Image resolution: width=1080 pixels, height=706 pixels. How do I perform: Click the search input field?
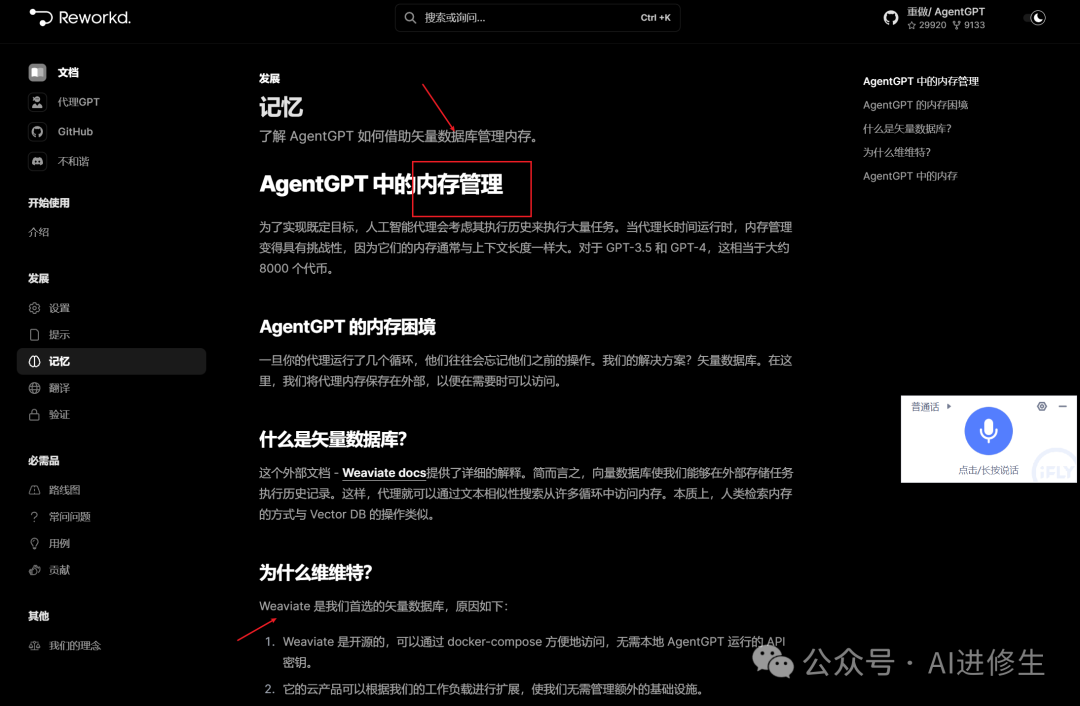click(537, 18)
